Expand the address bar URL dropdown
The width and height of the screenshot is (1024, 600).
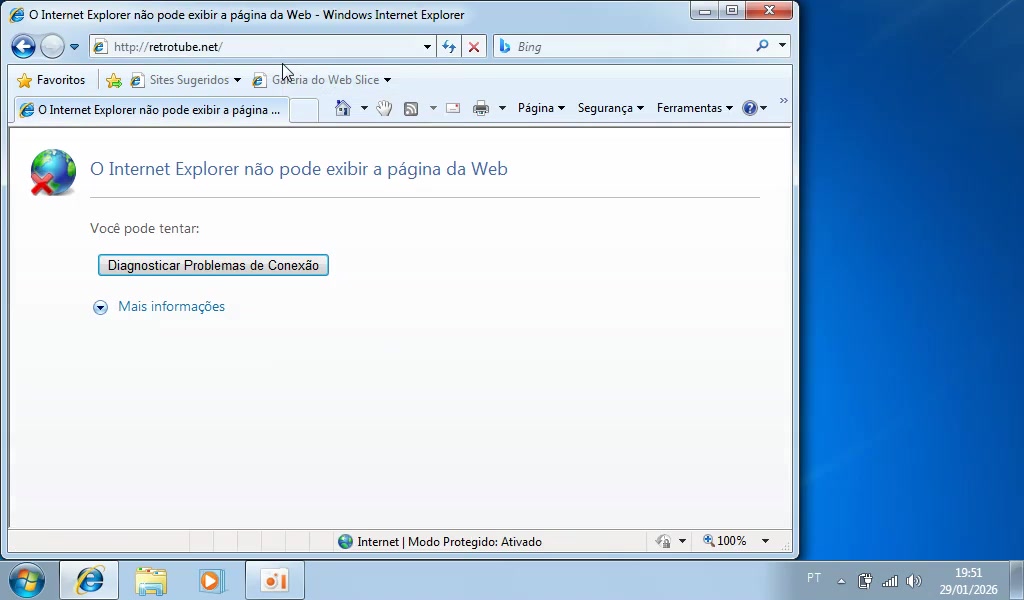pyautogui.click(x=427, y=46)
